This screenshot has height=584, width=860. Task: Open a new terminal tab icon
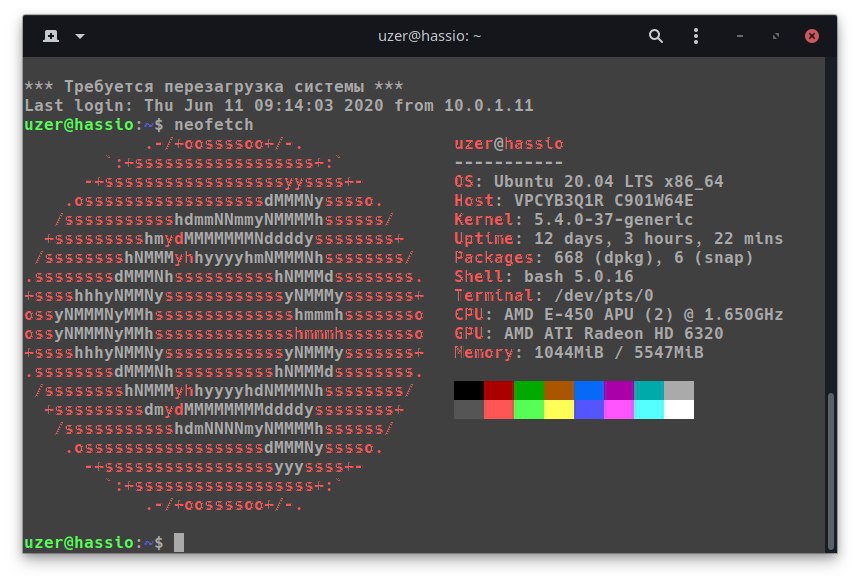[51, 36]
